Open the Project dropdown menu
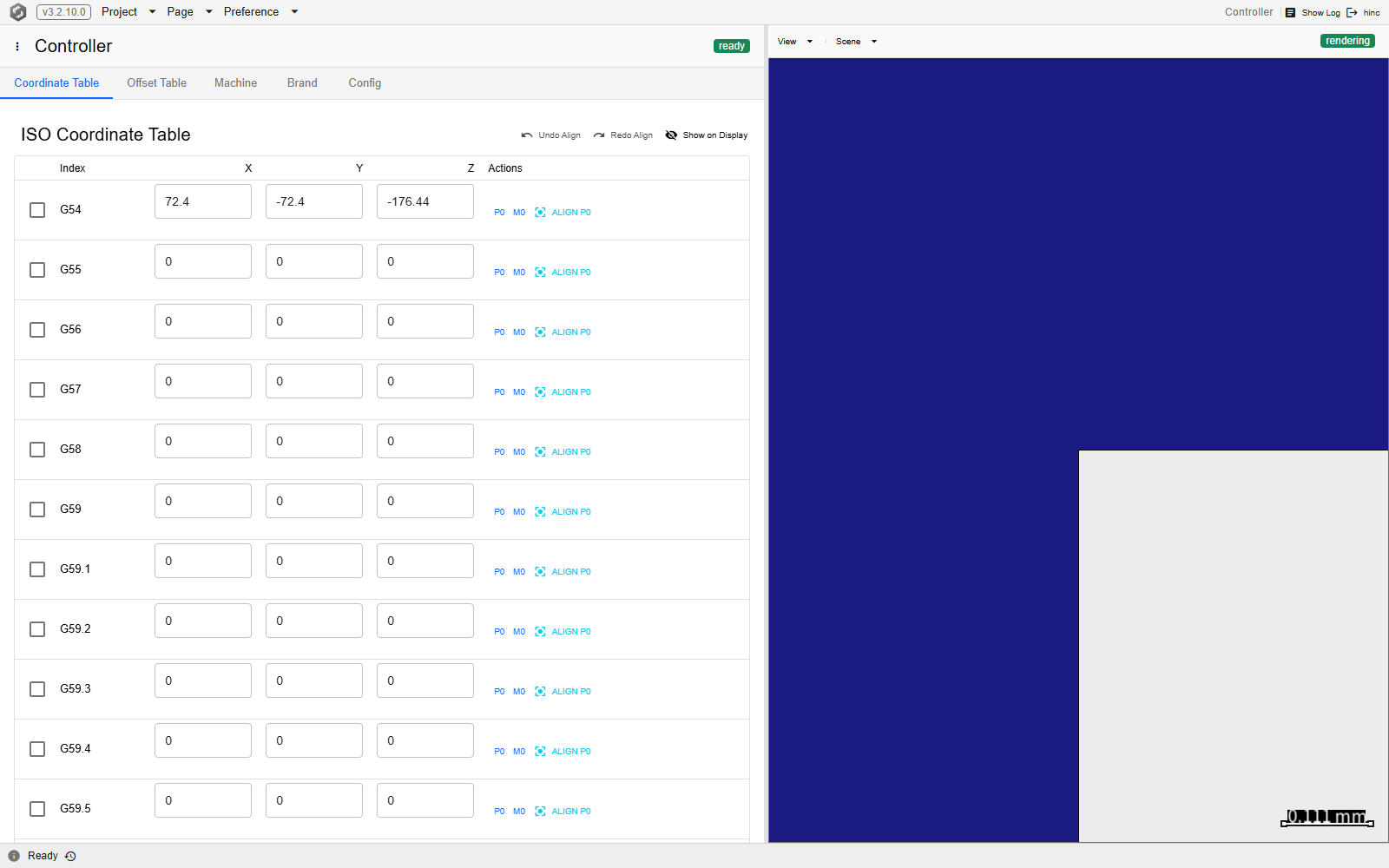Image resolution: width=1389 pixels, height=868 pixels. tap(128, 12)
